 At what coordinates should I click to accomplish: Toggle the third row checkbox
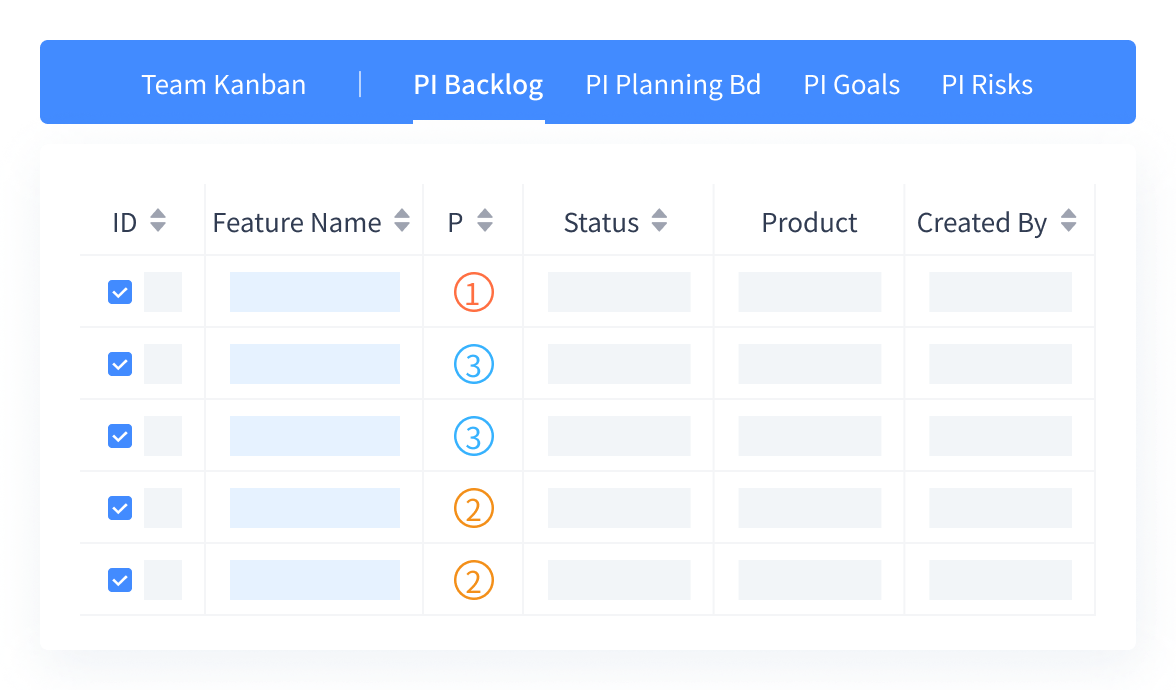120,436
